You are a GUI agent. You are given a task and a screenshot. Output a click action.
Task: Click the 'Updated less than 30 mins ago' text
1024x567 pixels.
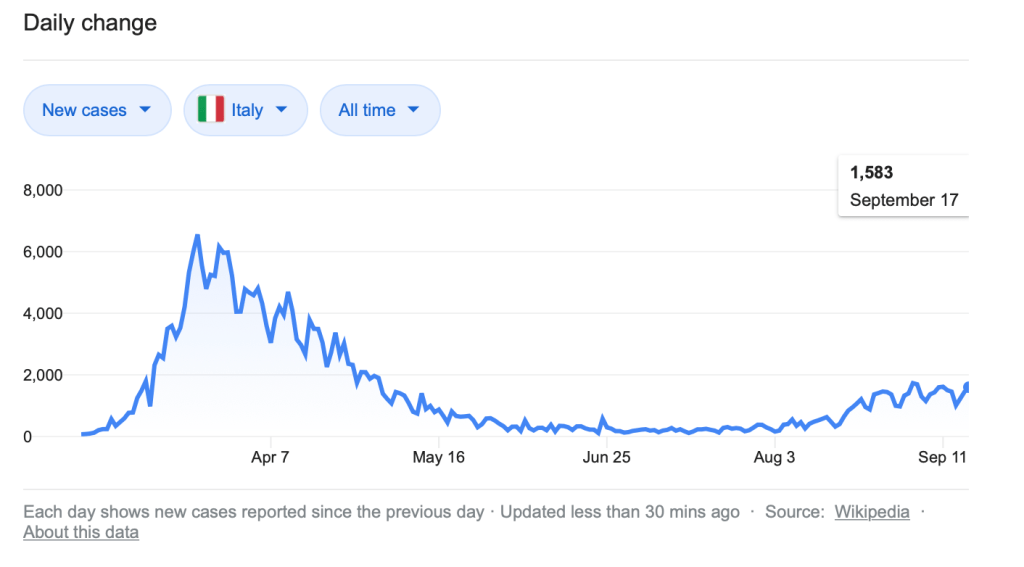pyautogui.click(x=620, y=512)
